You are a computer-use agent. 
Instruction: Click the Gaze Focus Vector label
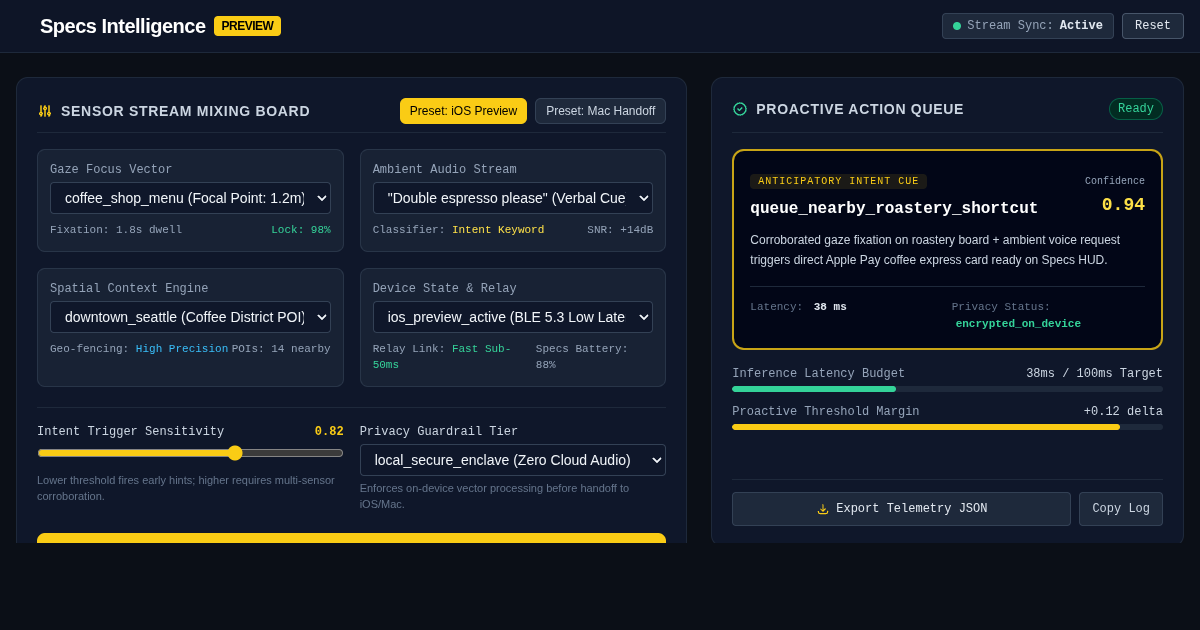click(111, 170)
